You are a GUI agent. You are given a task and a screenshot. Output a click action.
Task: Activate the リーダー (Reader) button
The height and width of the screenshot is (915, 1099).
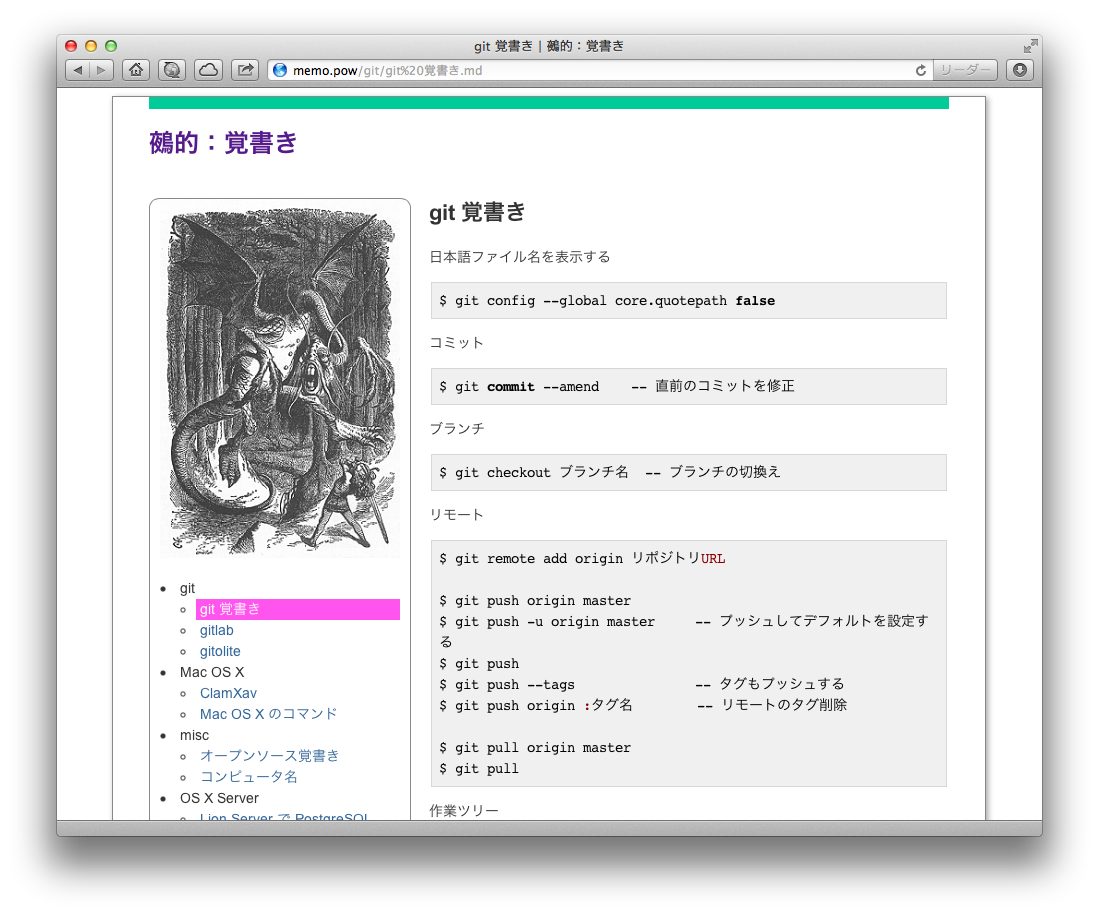[966, 70]
